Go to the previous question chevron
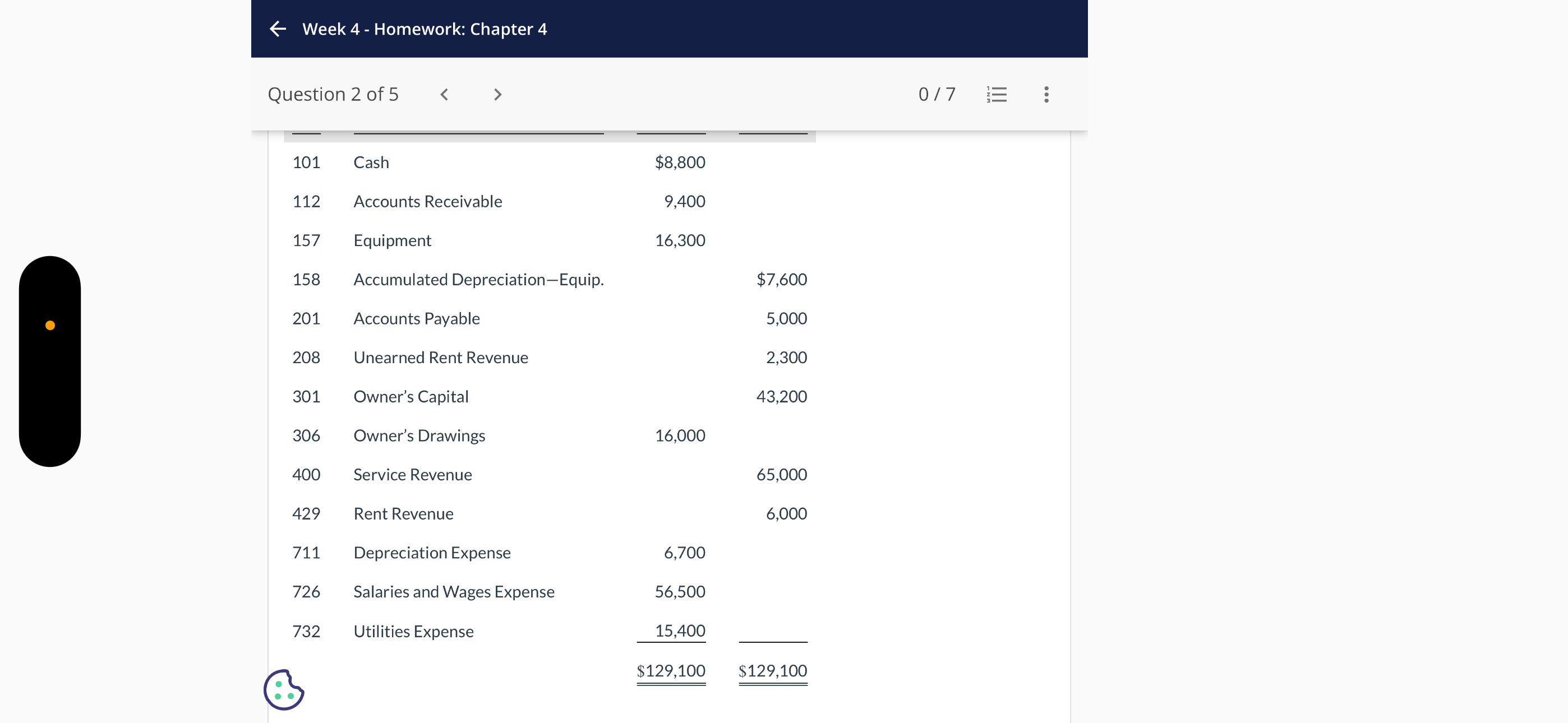Viewport: 1568px width, 723px height. tap(444, 94)
